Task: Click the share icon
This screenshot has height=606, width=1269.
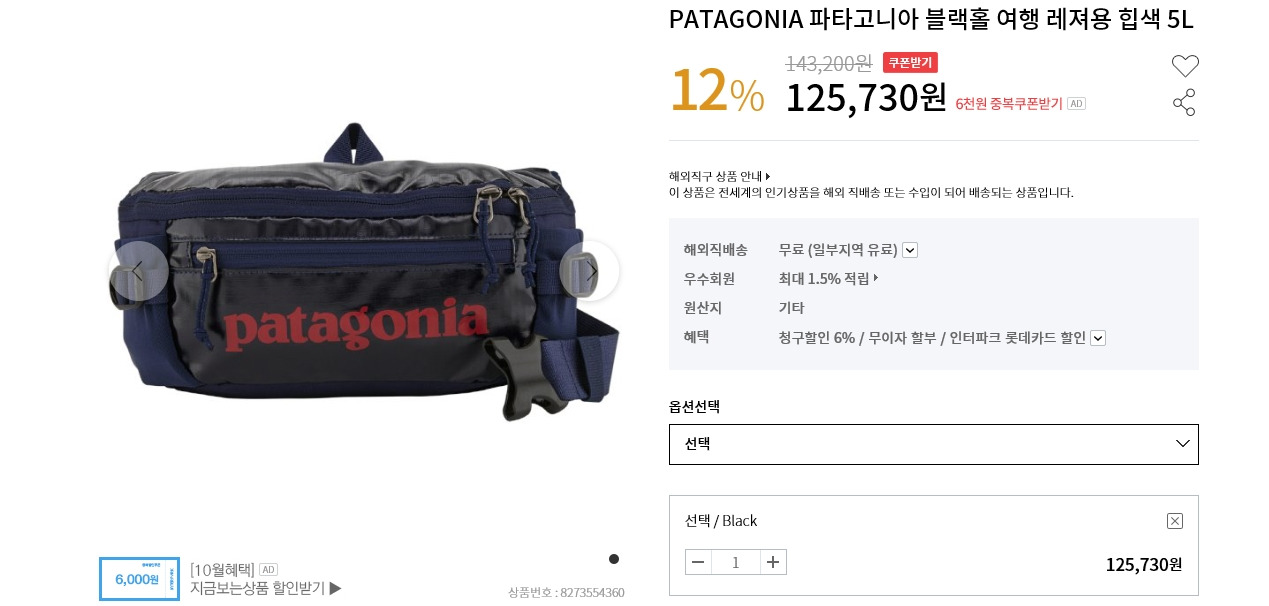Action: click(1184, 102)
